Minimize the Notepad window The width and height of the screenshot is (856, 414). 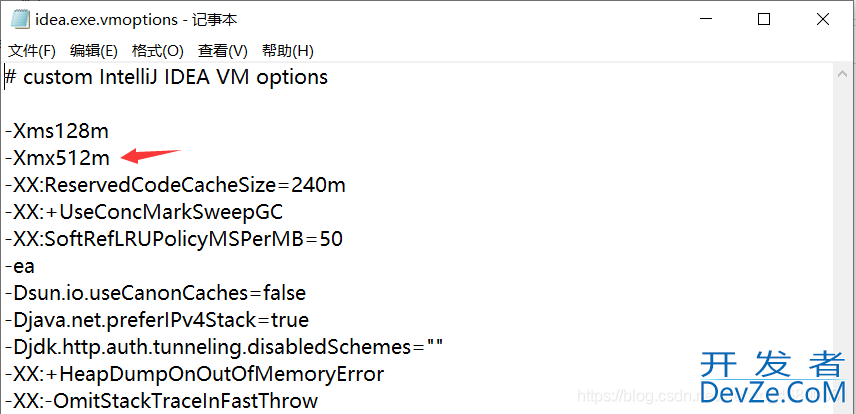[705, 20]
